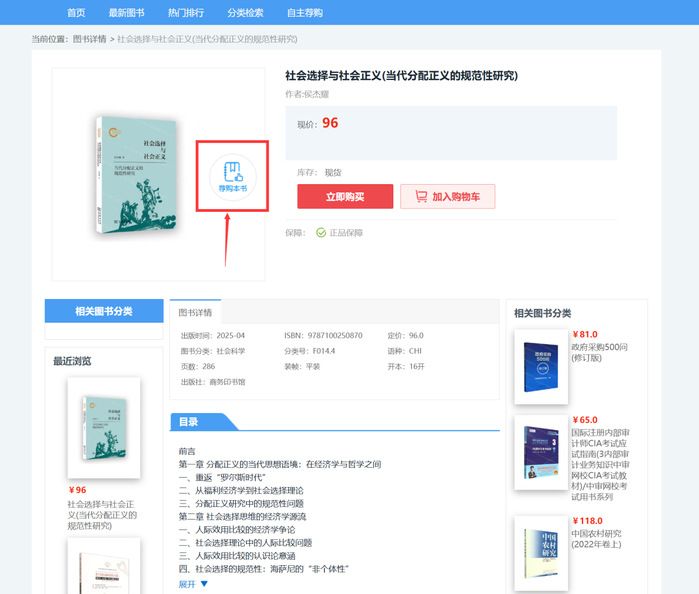This screenshot has width=699, height=594.
Task: Open the 首页 menu item
Action: click(76, 12)
